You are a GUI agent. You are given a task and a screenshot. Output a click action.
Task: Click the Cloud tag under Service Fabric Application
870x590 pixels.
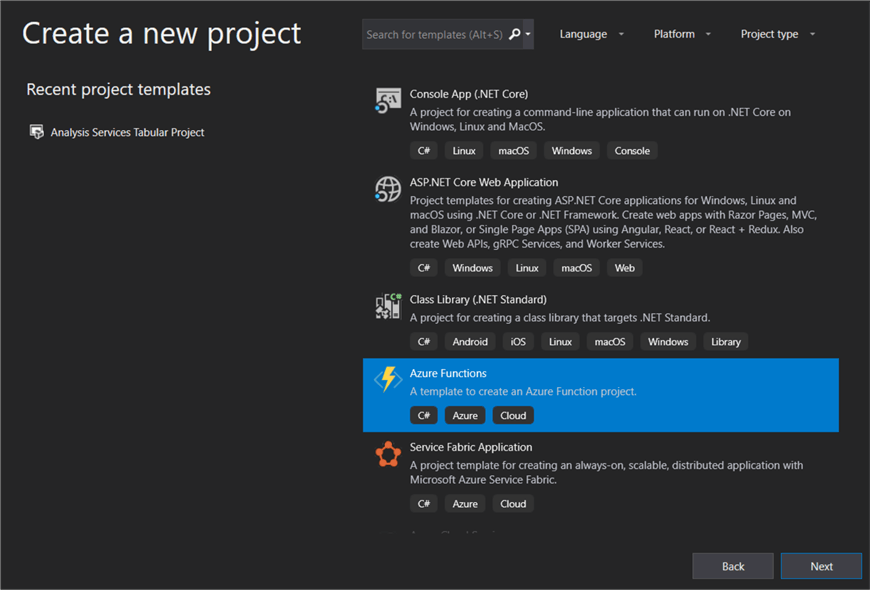[x=512, y=503]
